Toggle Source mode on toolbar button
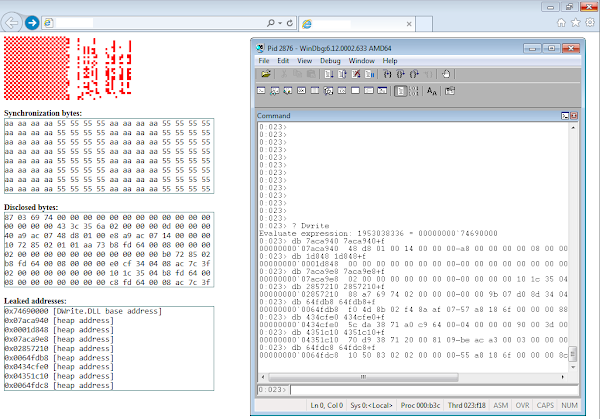The width and height of the screenshot is (600, 419). pyautogui.click(x=400, y=91)
